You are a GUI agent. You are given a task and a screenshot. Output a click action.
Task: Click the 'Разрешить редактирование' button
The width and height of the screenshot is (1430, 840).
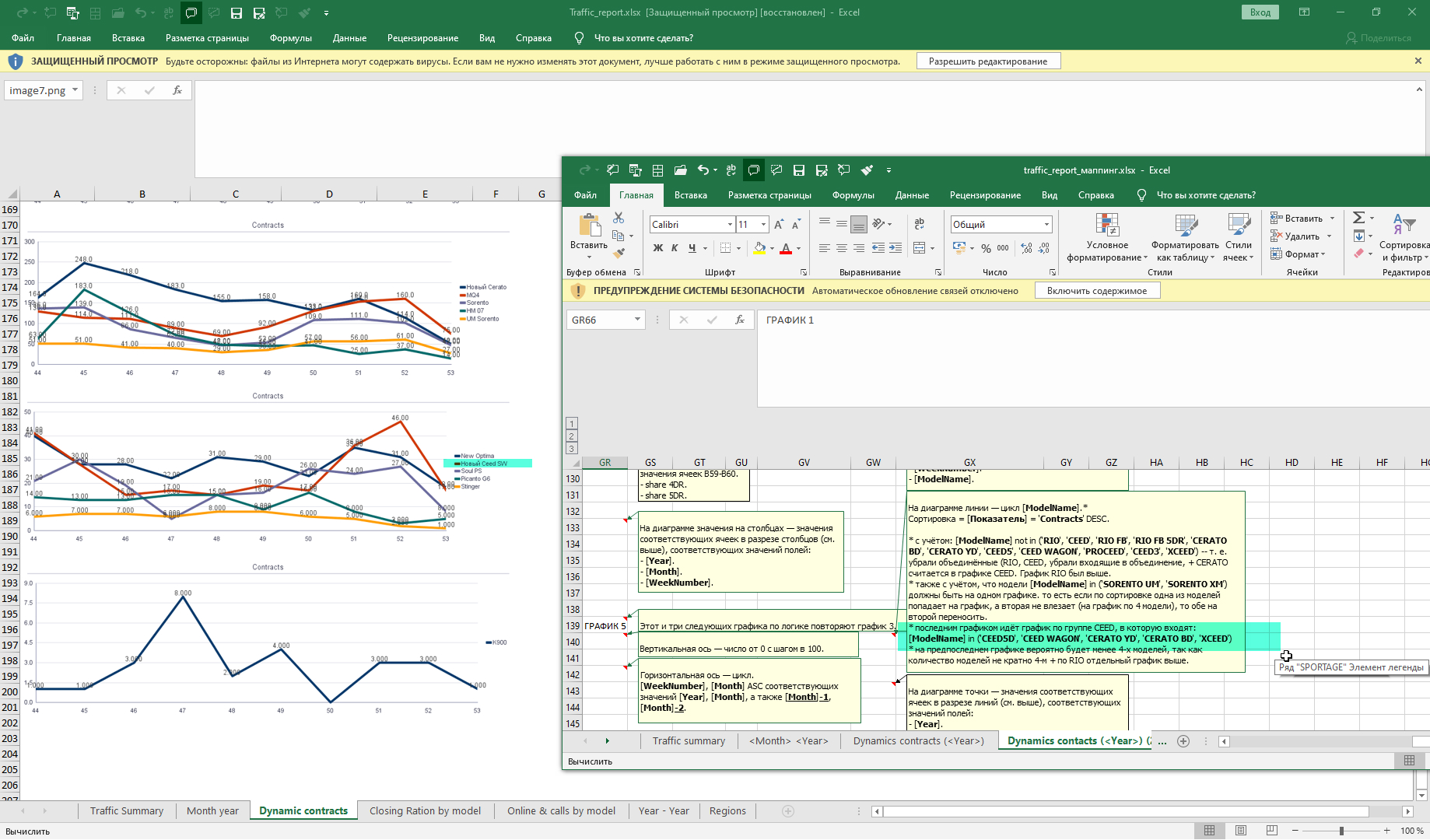coord(987,61)
